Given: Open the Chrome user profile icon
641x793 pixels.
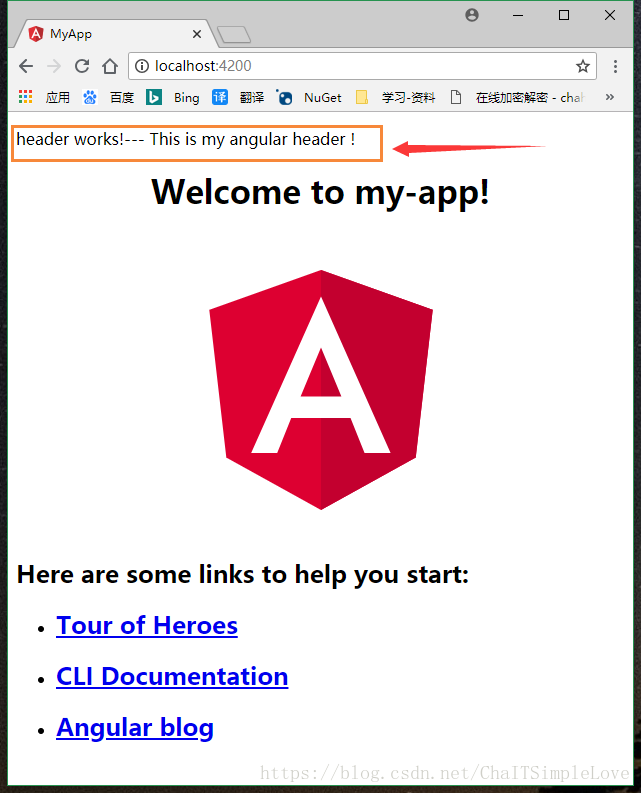Looking at the screenshot, I should click(472, 15).
